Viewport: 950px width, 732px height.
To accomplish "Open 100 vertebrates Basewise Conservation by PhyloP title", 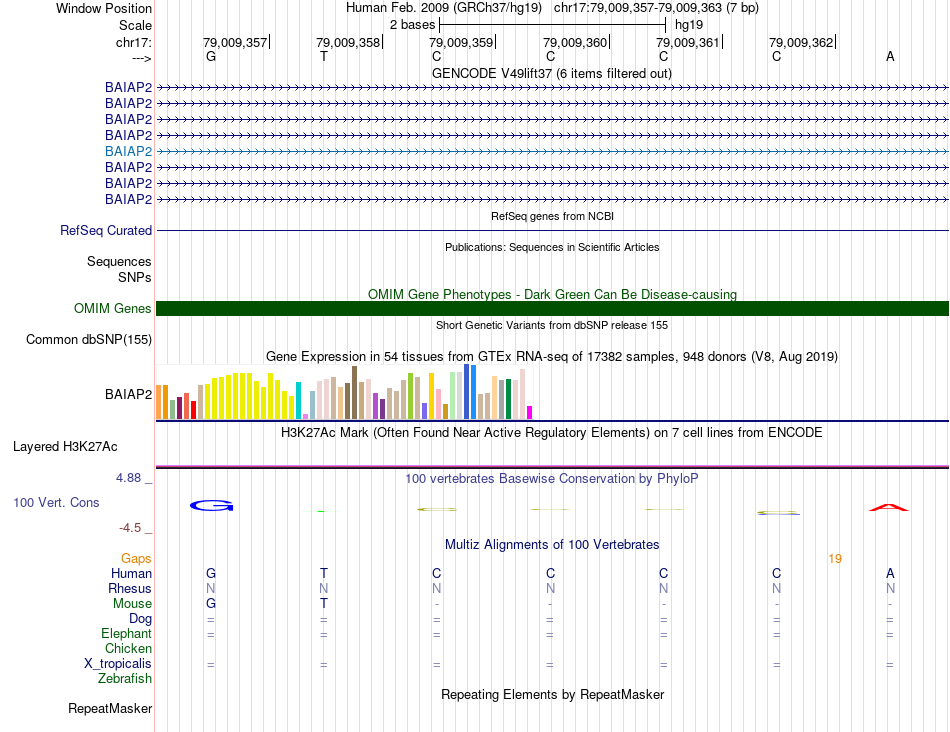I will [552, 479].
